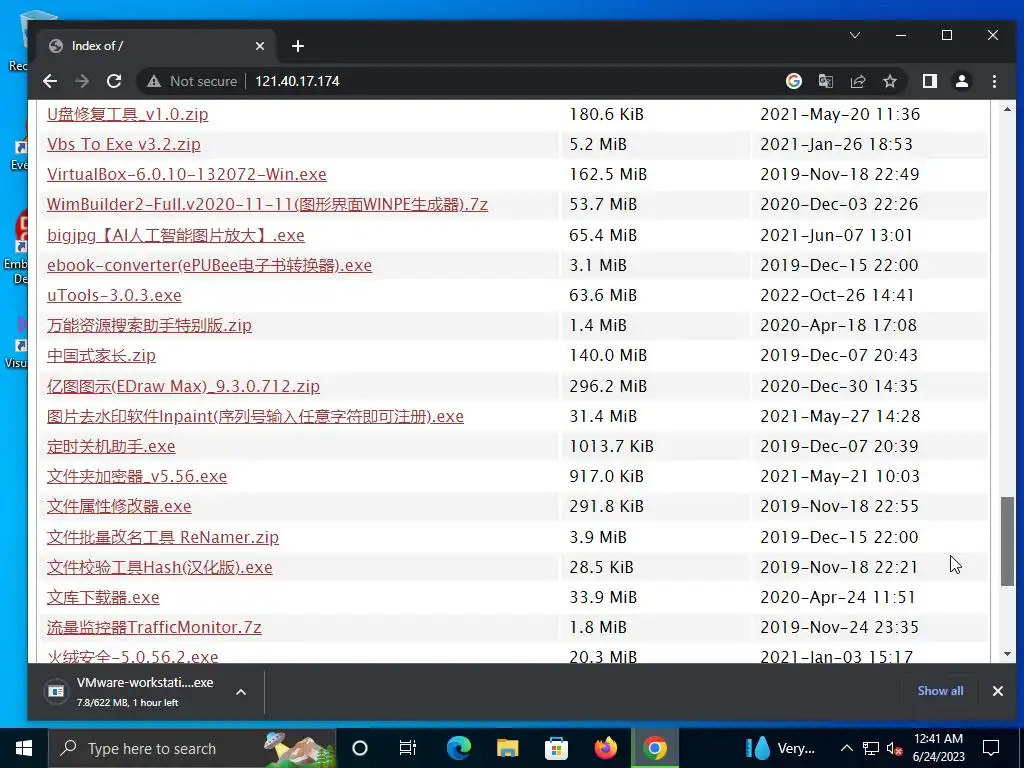1024x768 pixels.
Task: Open the translate page icon
Action: pos(825,81)
